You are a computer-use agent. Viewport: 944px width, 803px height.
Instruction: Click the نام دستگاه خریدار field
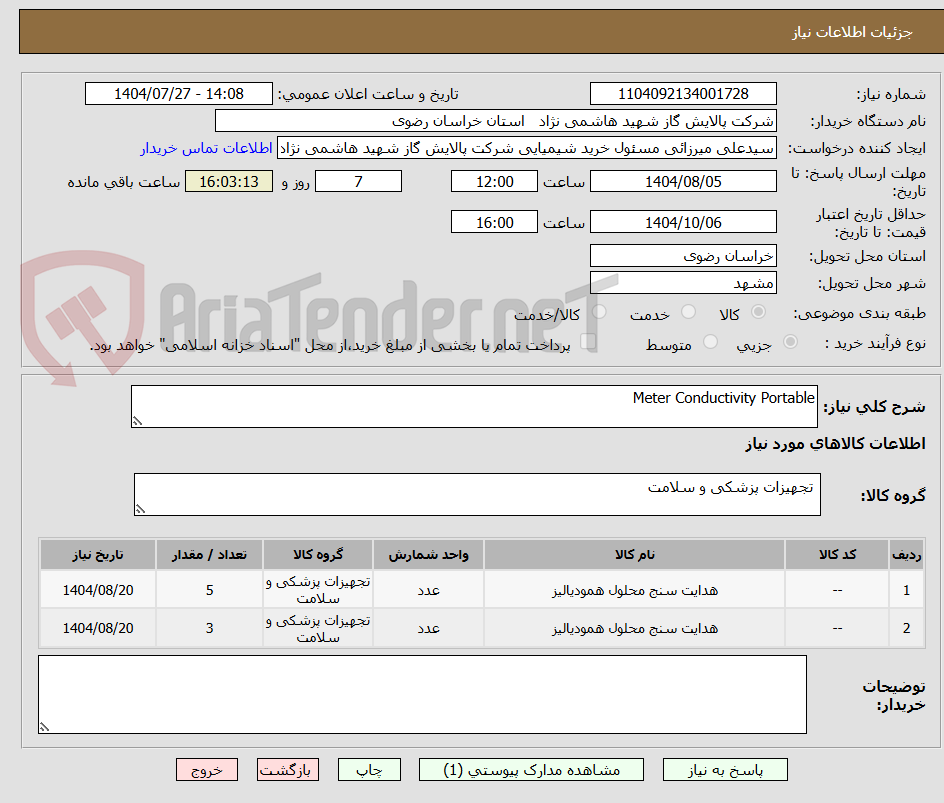click(x=495, y=121)
